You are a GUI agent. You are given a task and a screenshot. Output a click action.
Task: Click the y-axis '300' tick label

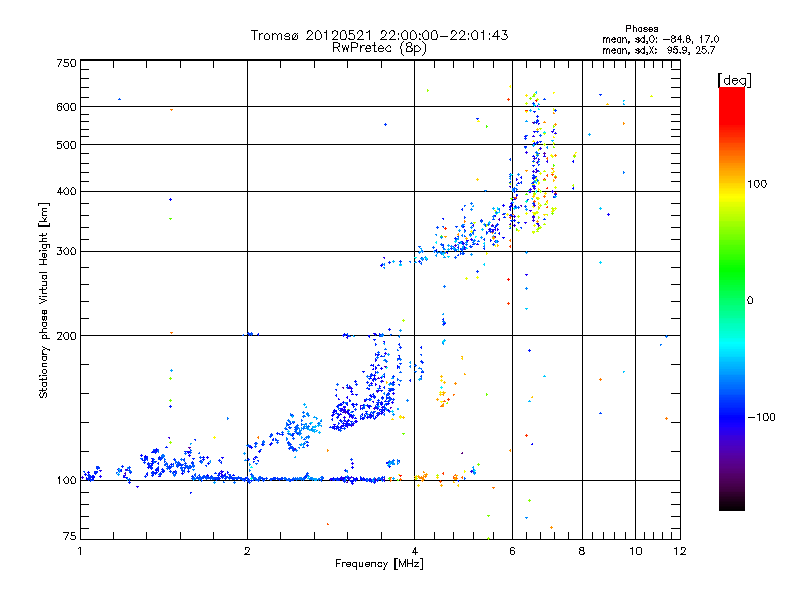tap(66, 252)
